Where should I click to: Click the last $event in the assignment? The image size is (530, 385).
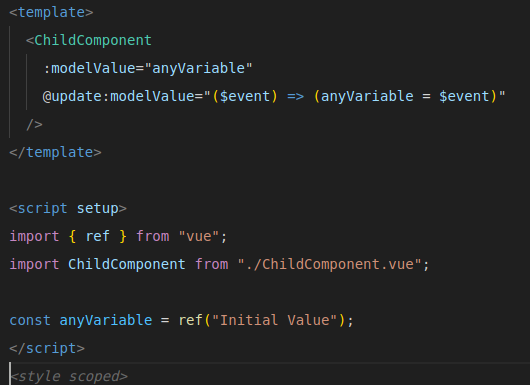tap(464, 97)
